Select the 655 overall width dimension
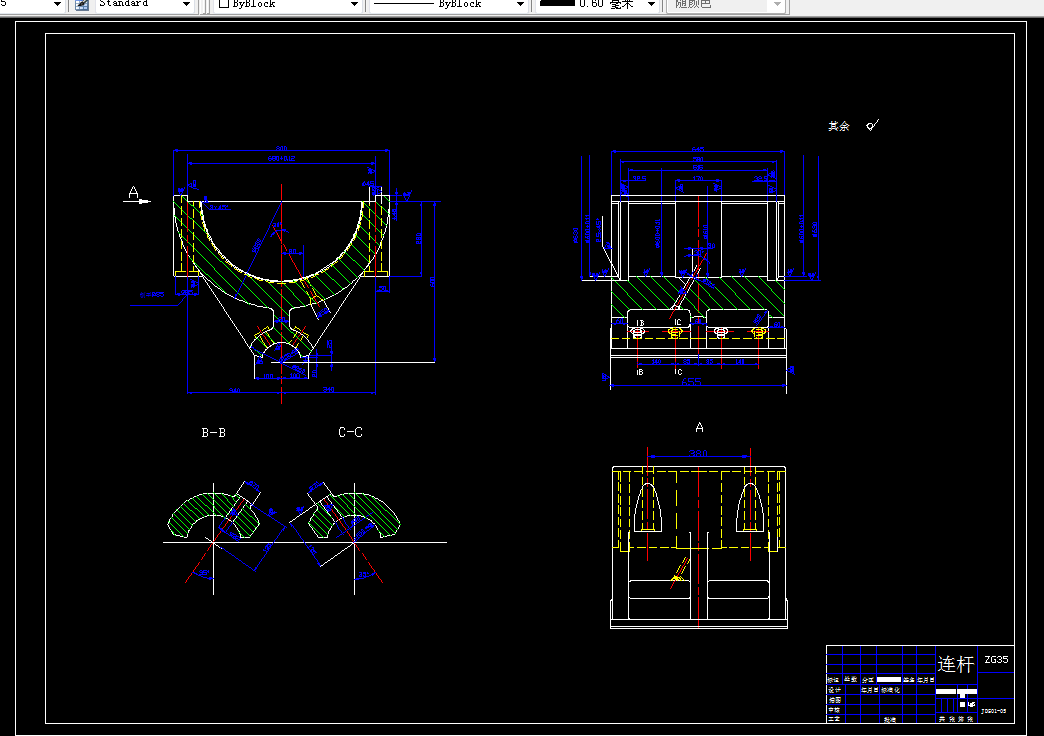This screenshot has height=736, width=1044. [691, 382]
